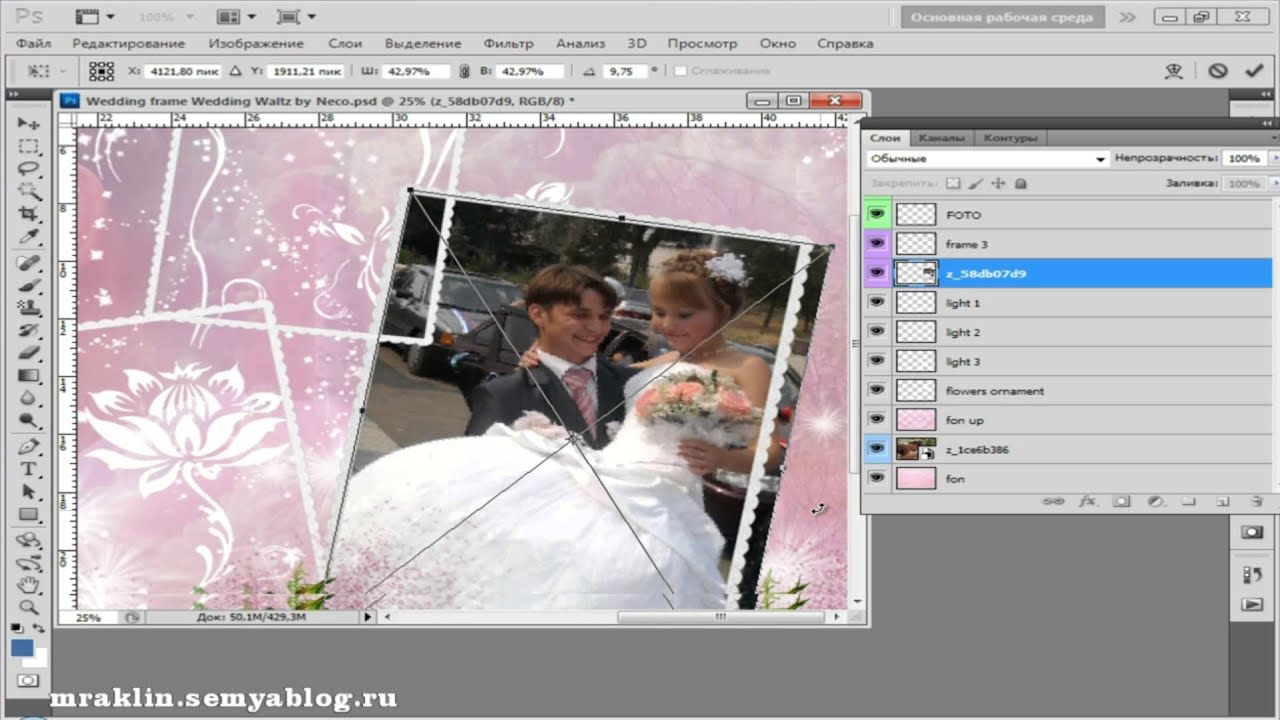Hide the FOTO layer
1280x720 pixels.
(877, 214)
